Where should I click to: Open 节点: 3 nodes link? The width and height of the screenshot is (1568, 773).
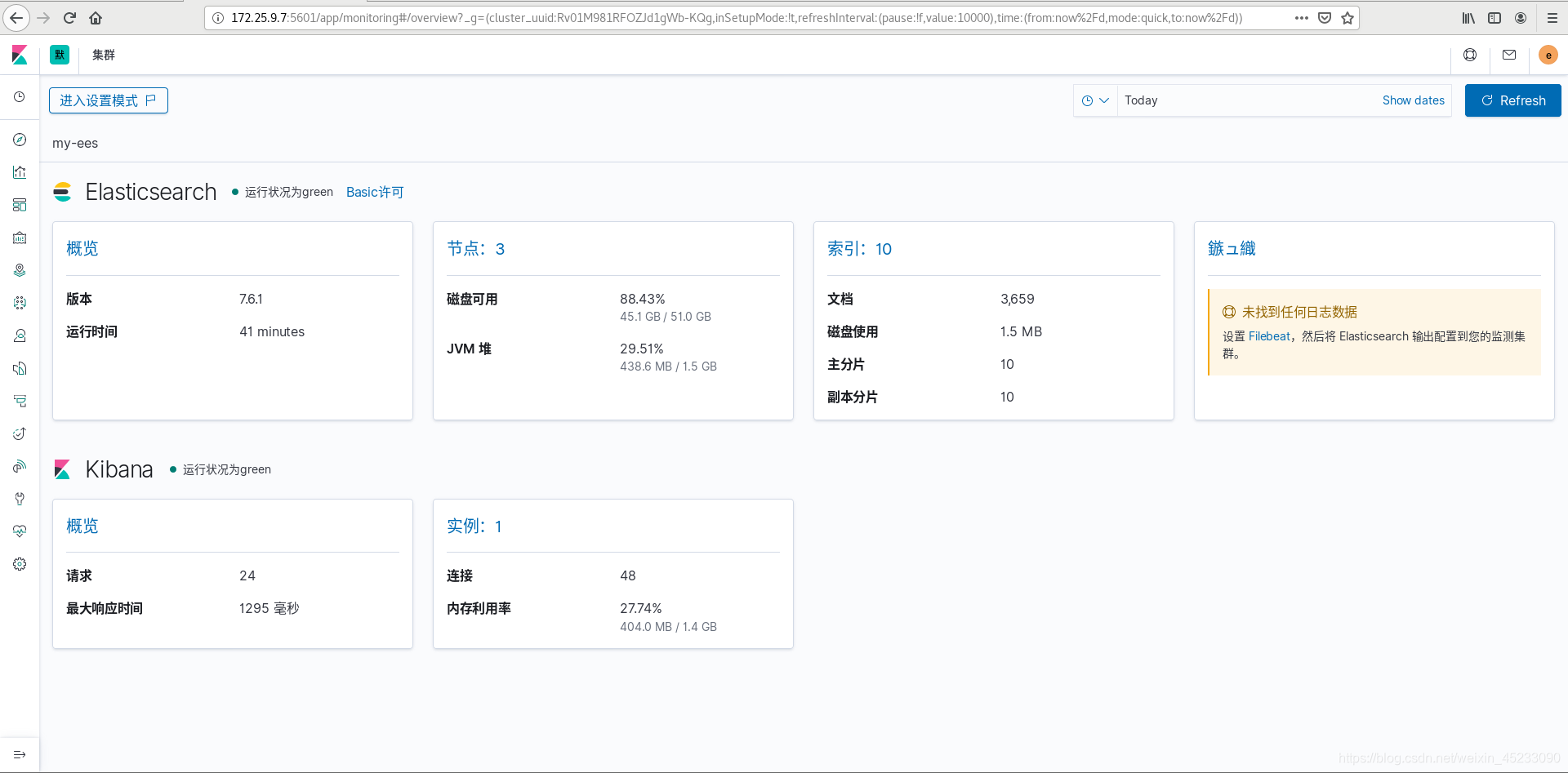(x=475, y=248)
